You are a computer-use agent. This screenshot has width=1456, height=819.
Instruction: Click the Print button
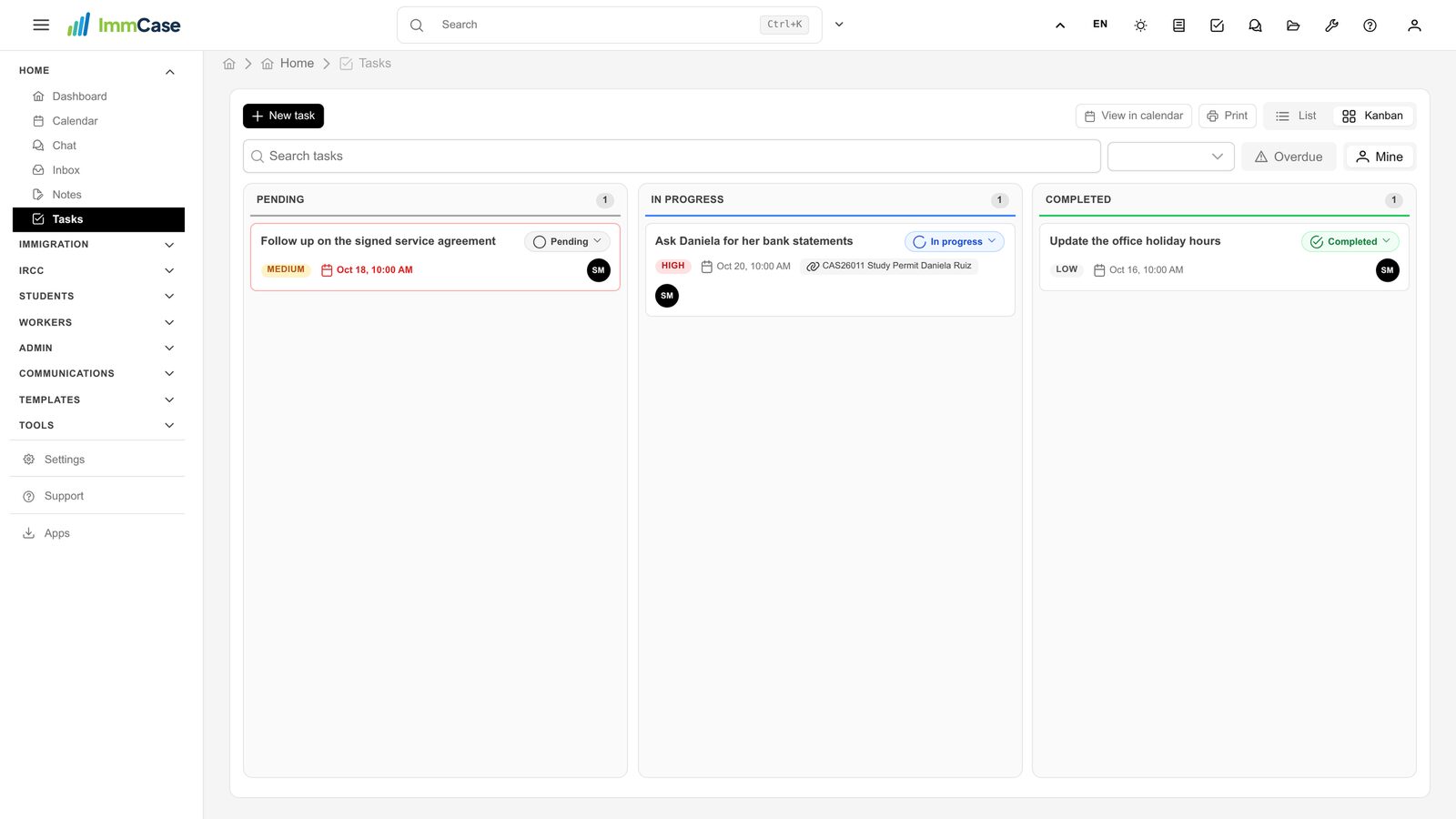pyautogui.click(x=1227, y=116)
